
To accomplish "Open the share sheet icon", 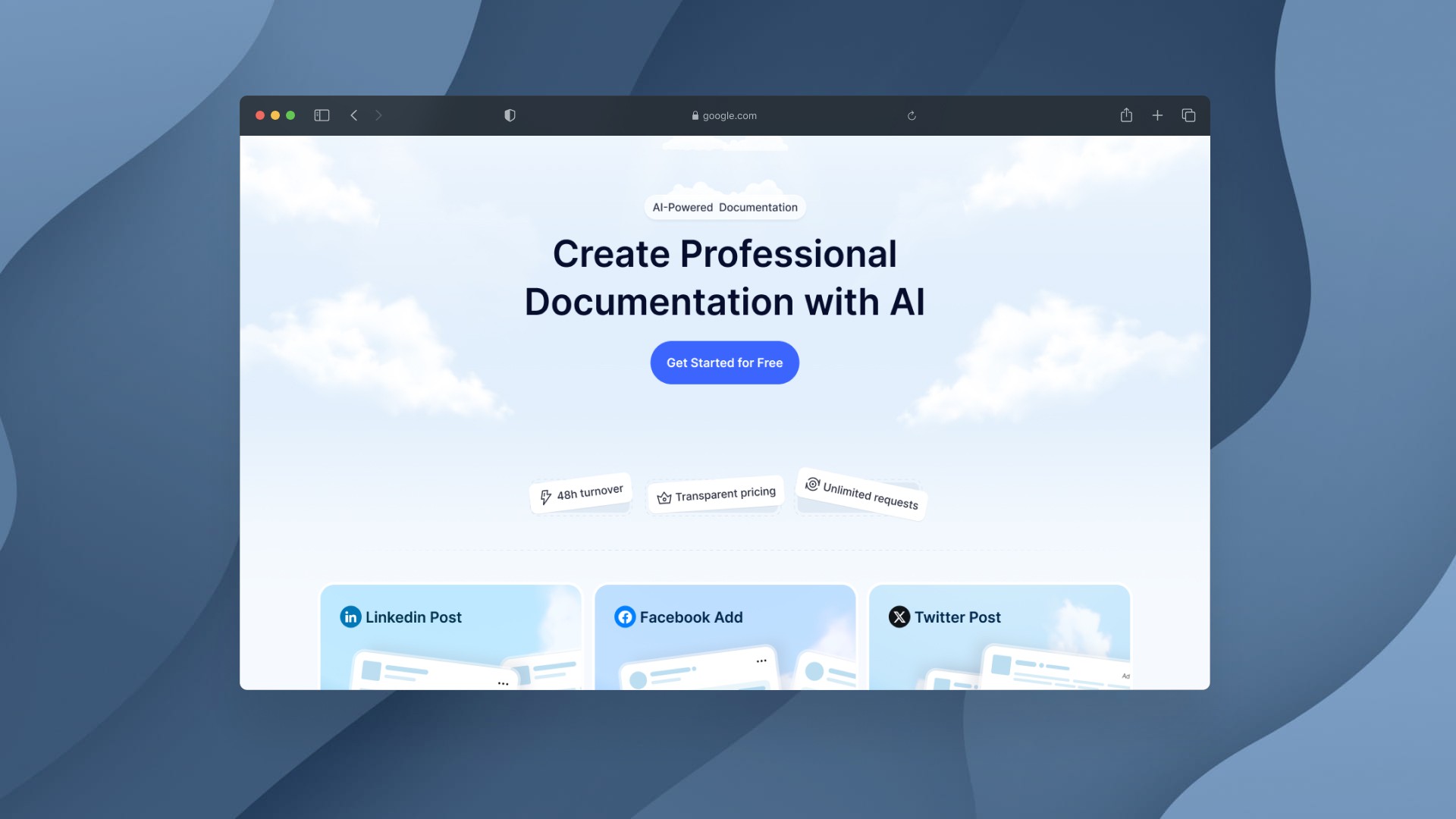I will point(1126,115).
